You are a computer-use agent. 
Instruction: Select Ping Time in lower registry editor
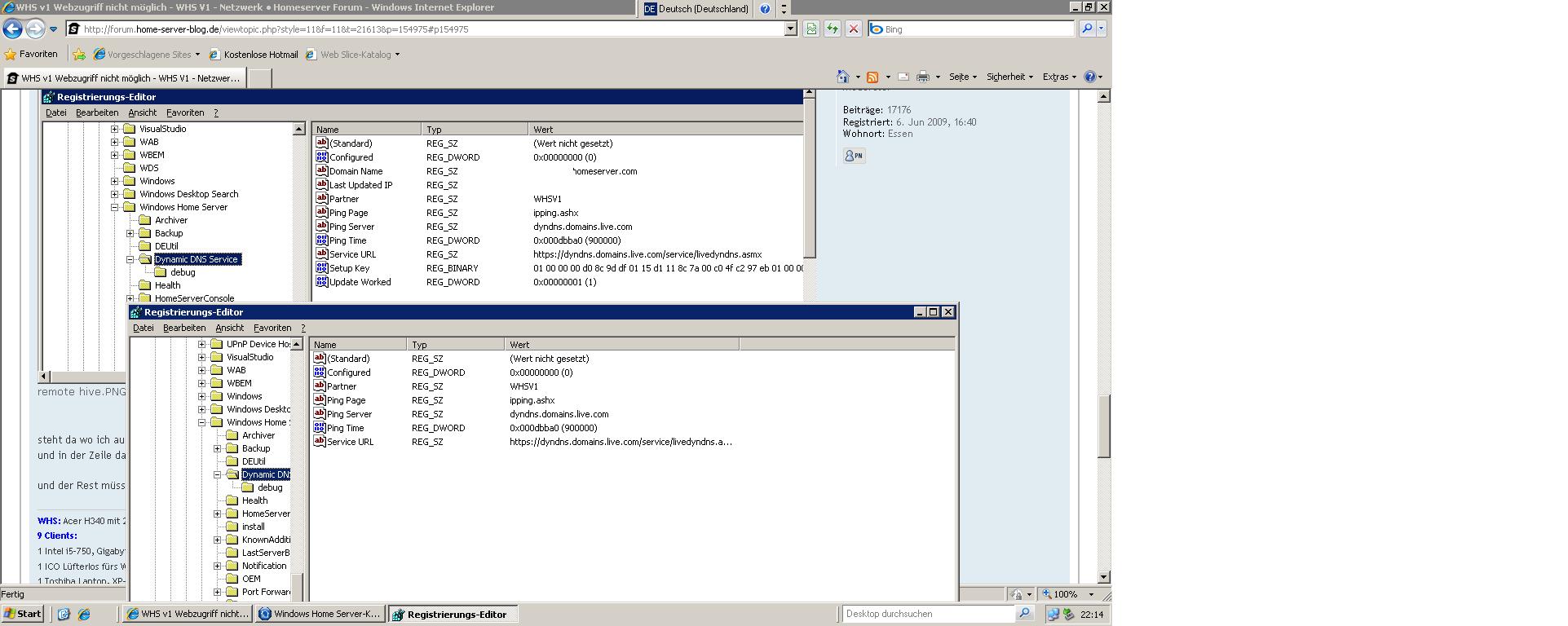345,428
